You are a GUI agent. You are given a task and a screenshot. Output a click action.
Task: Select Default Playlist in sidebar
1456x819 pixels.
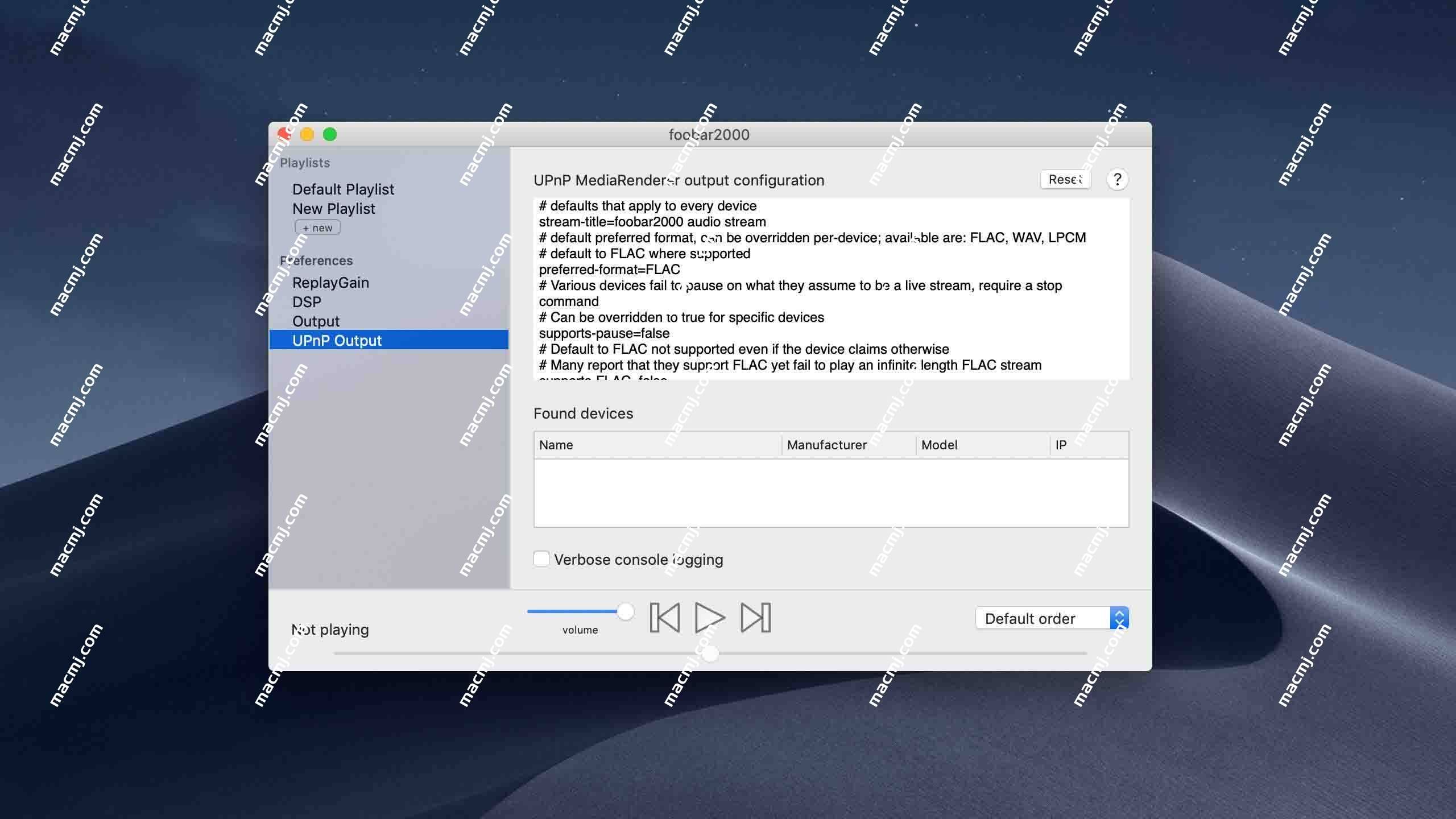pyautogui.click(x=343, y=189)
